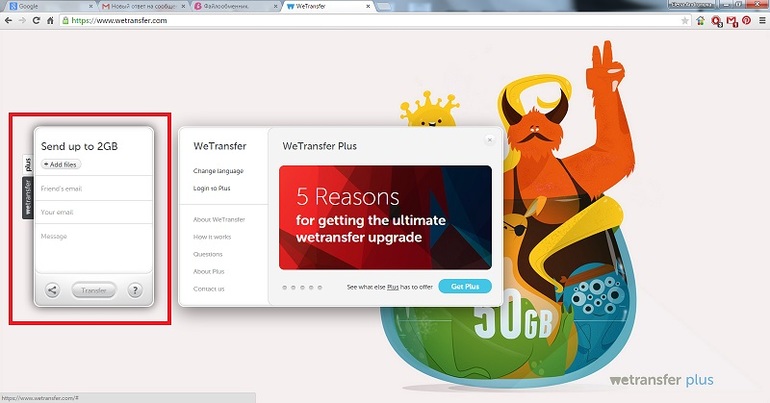Switch to the Google tab
Viewport: 770px width, 403px height.
49,6
